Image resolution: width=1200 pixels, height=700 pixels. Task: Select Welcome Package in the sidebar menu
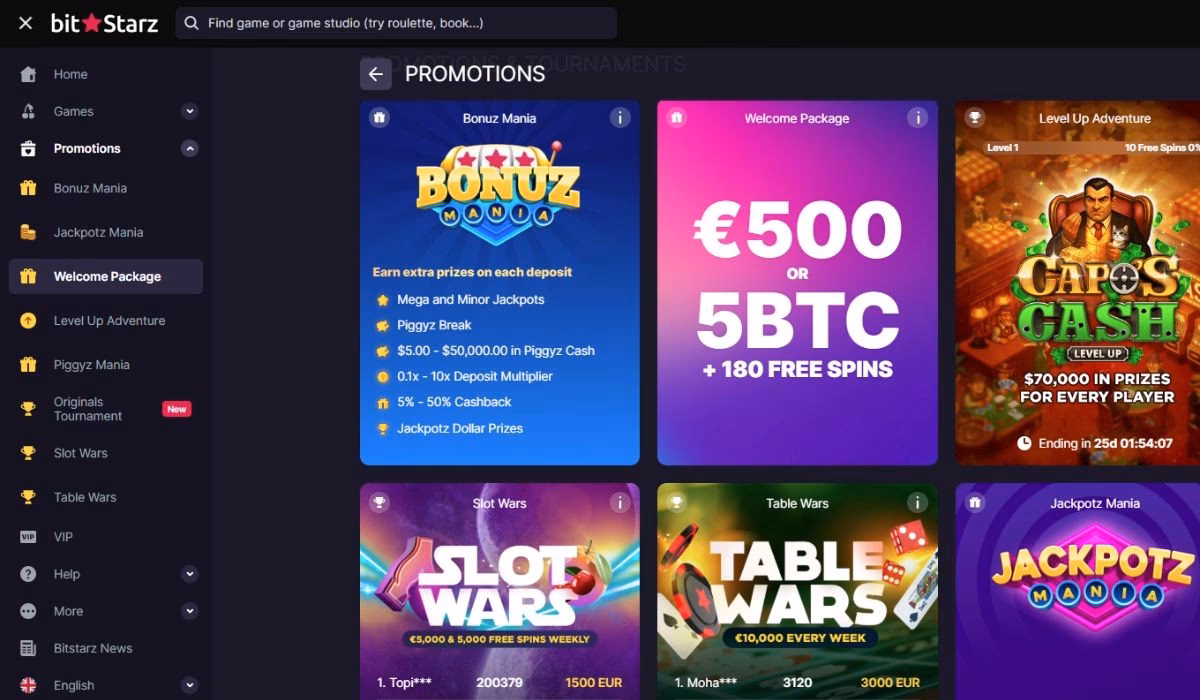pyautogui.click(x=104, y=276)
